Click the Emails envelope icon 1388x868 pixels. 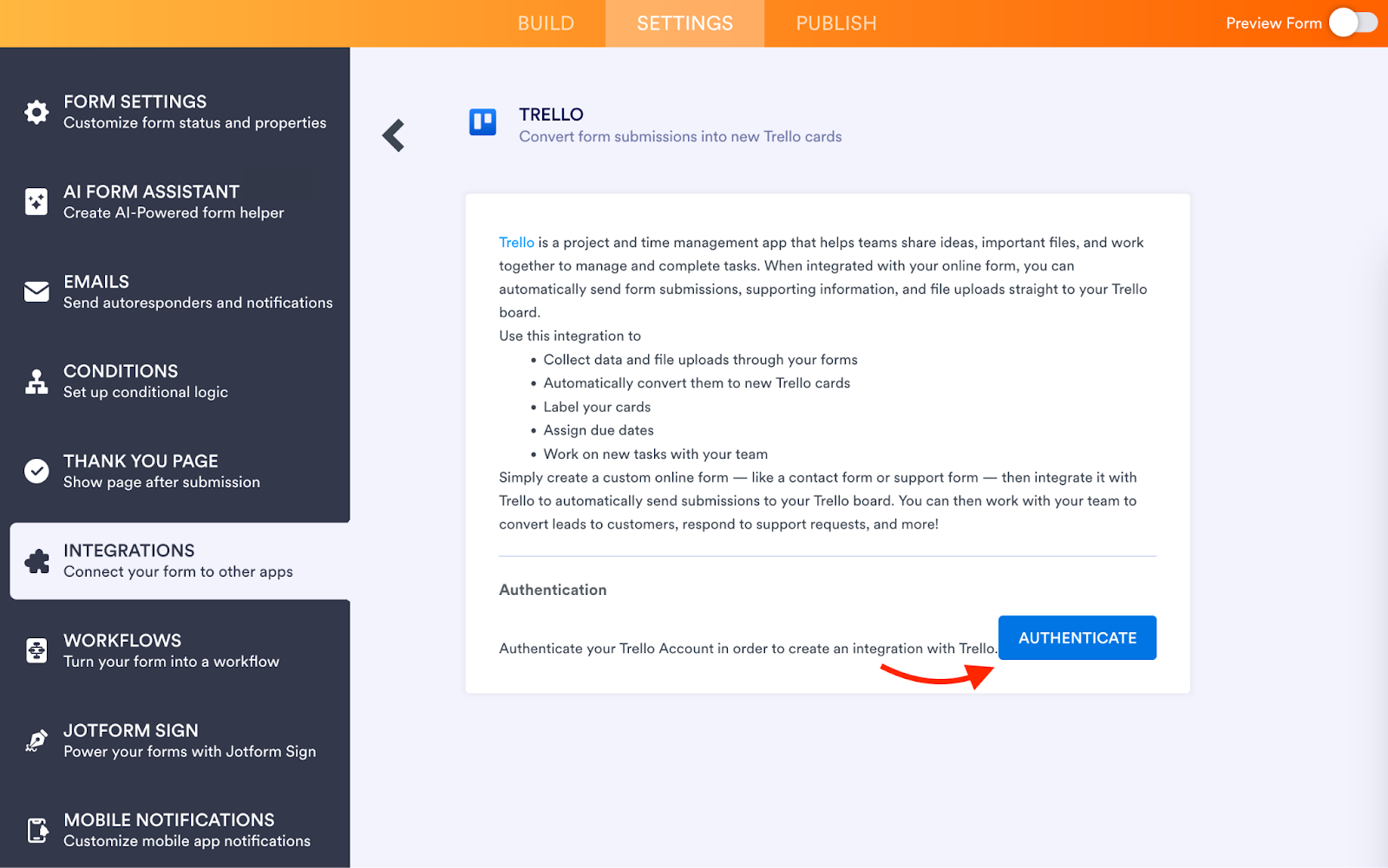36,292
